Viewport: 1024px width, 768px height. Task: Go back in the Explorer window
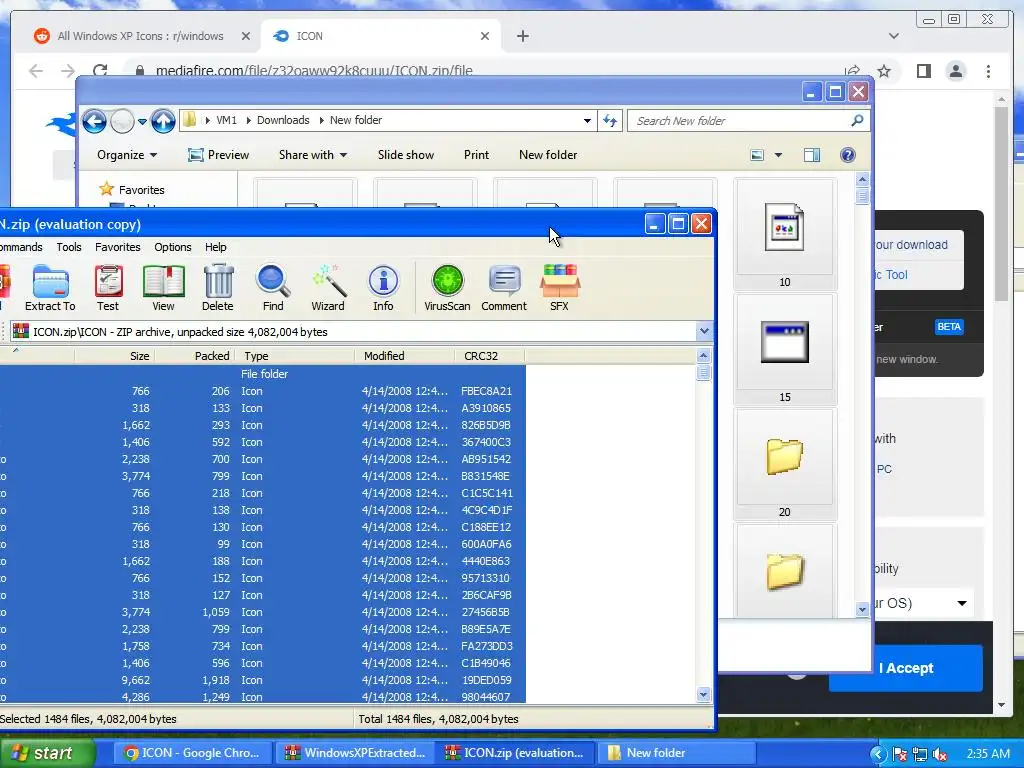pos(94,121)
